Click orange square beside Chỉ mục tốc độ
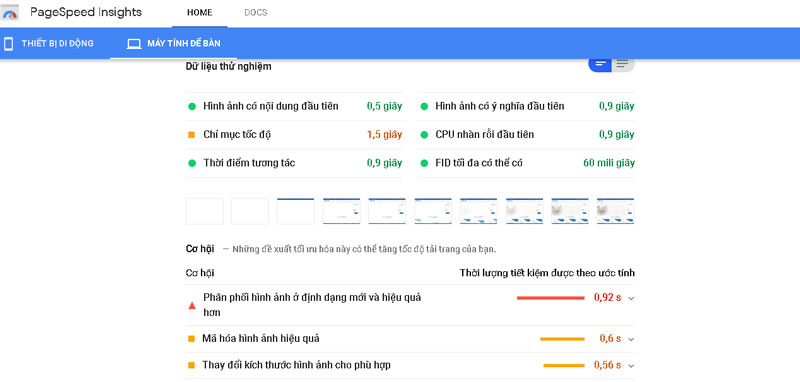This screenshot has width=800, height=382. pos(192,135)
